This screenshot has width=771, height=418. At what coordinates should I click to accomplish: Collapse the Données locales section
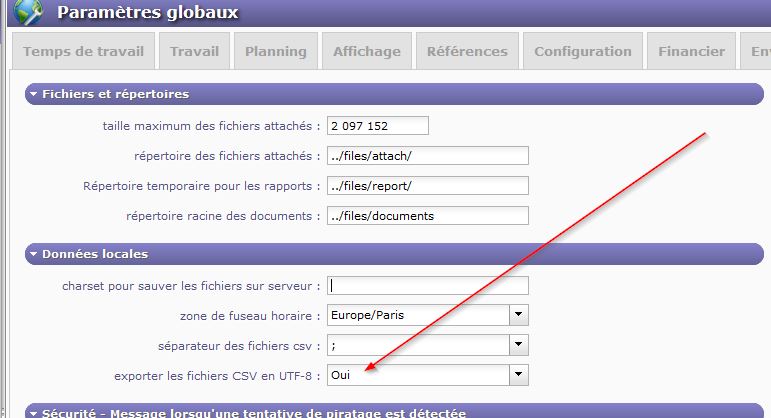[33, 254]
